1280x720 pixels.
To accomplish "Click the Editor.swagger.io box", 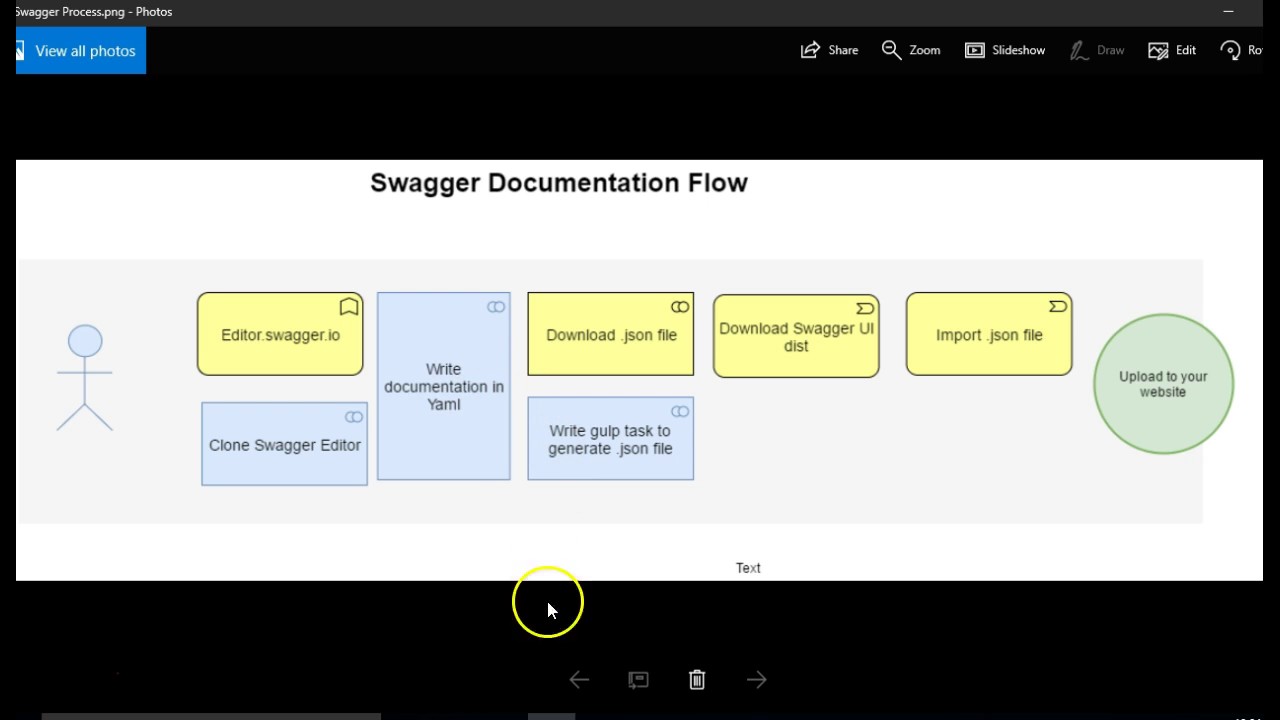I will pyautogui.click(x=280, y=334).
